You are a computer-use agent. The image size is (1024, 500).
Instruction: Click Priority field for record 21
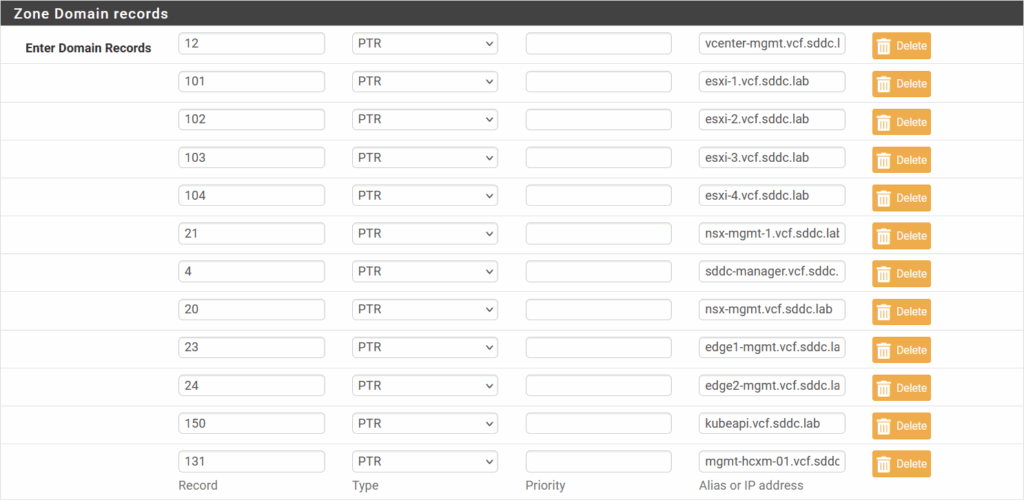click(x=598, y=234)
